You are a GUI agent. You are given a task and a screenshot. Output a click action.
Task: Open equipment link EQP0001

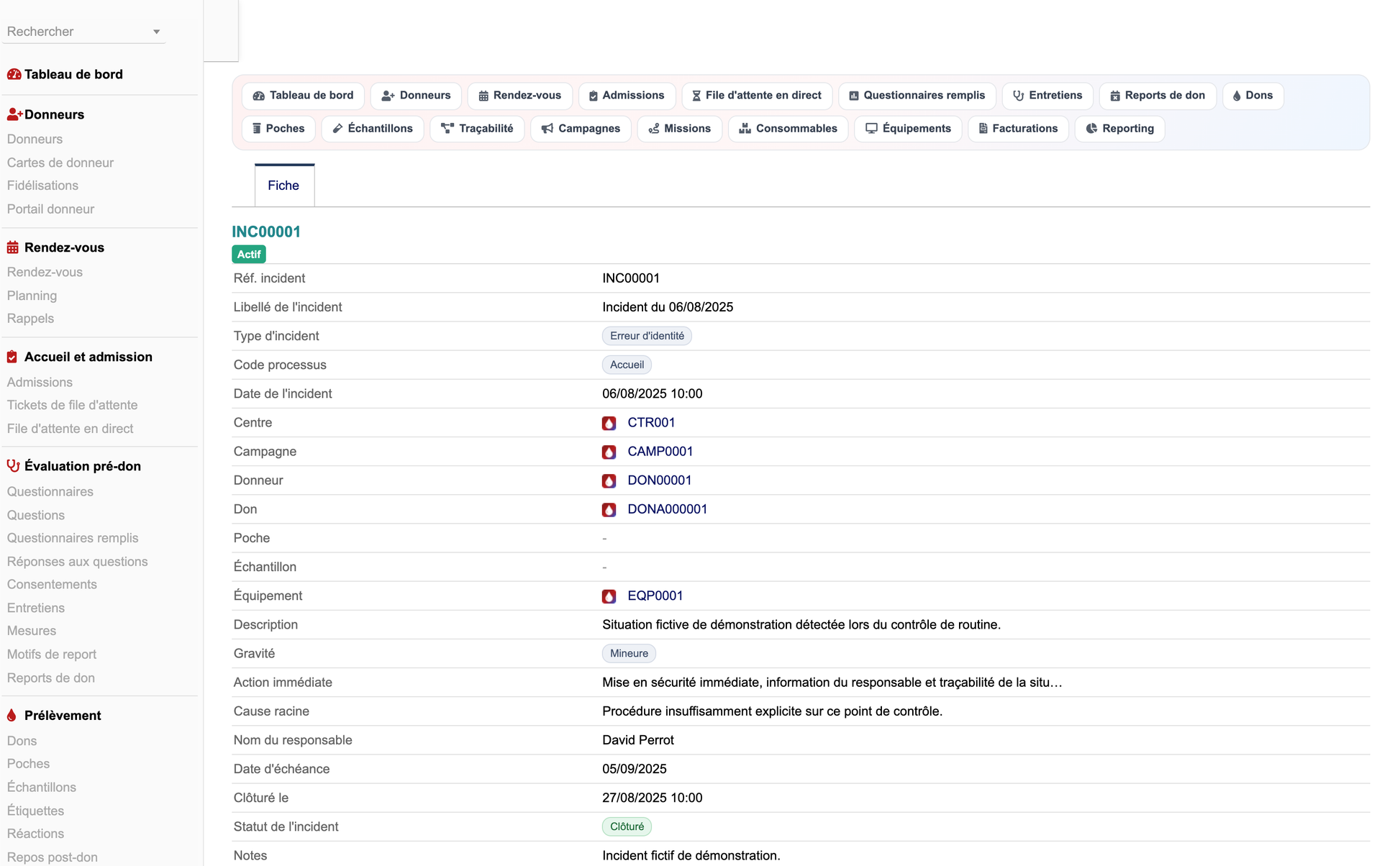pos(655,596)
